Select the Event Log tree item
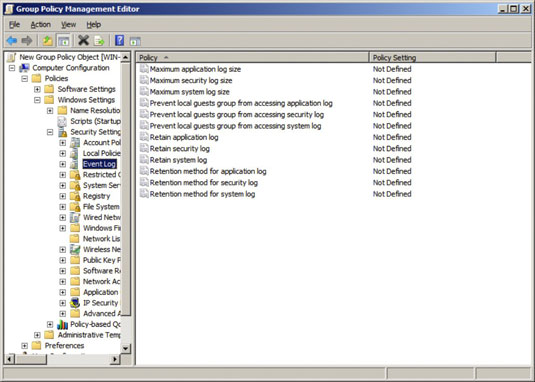 [x=99, y=164]
